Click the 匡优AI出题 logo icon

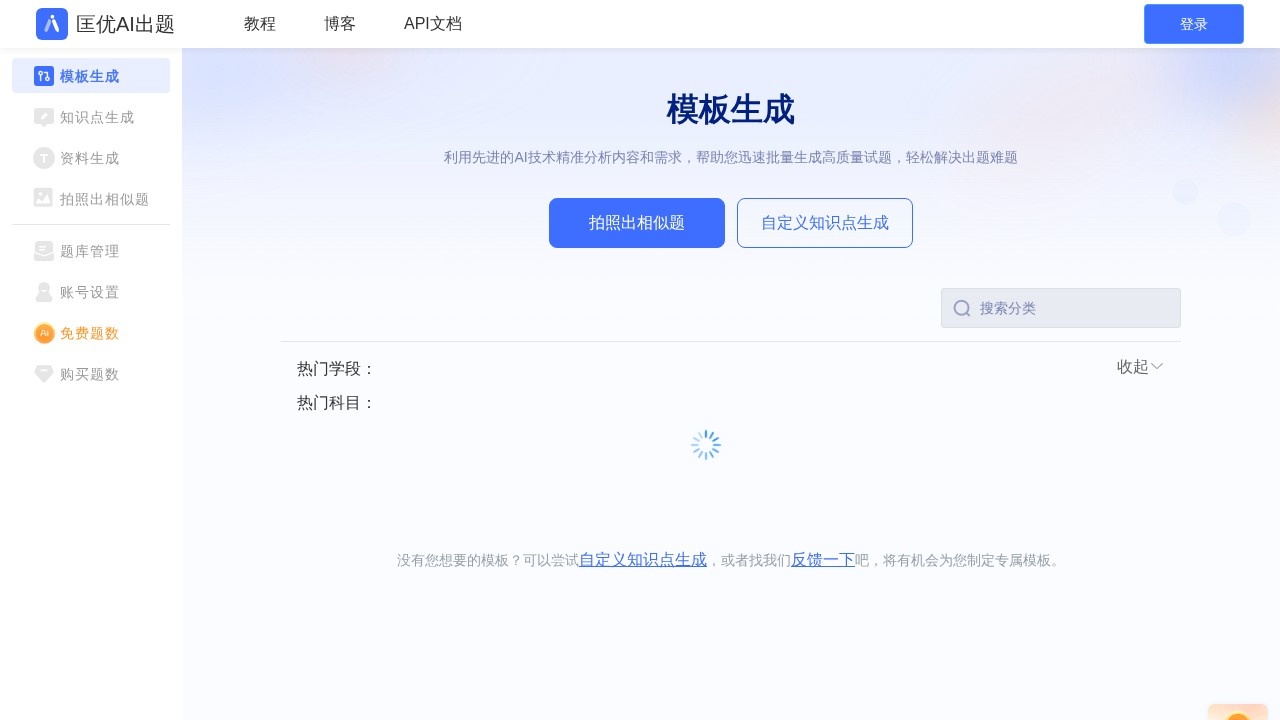click(x=51, y=24)
